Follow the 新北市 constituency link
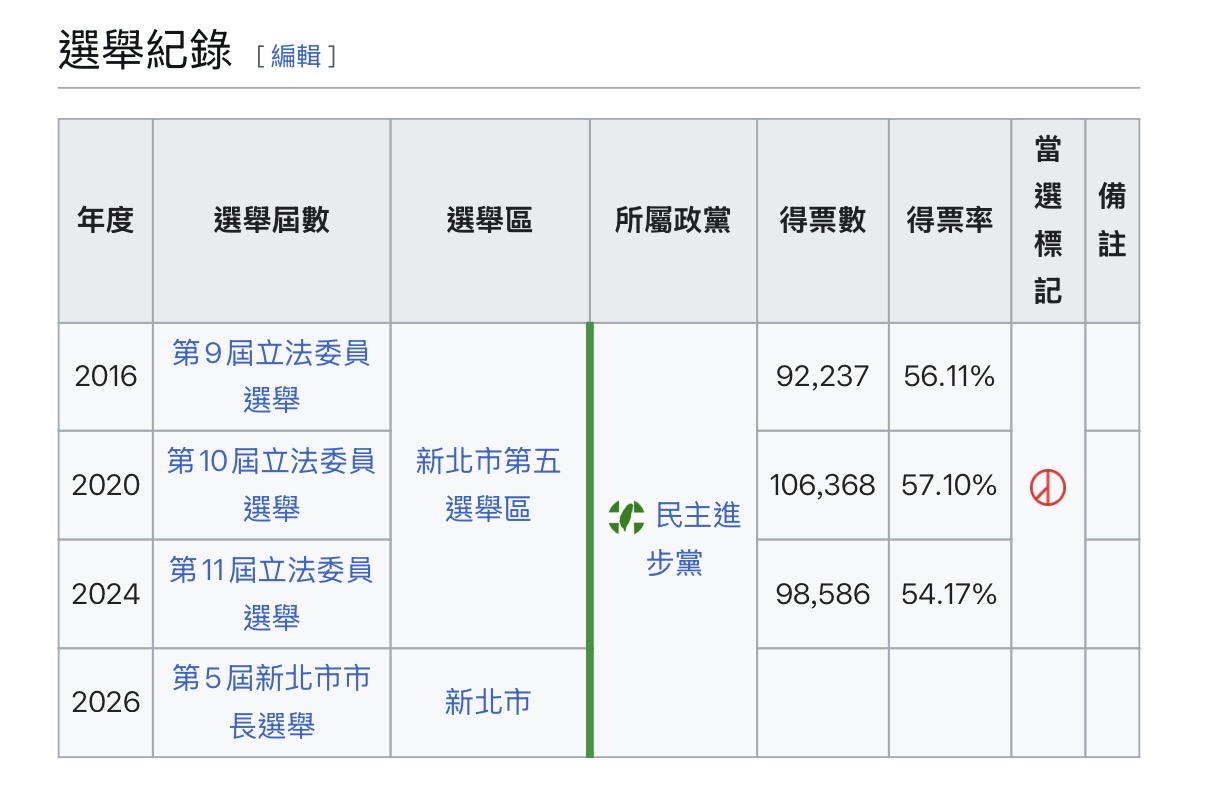 488,703
